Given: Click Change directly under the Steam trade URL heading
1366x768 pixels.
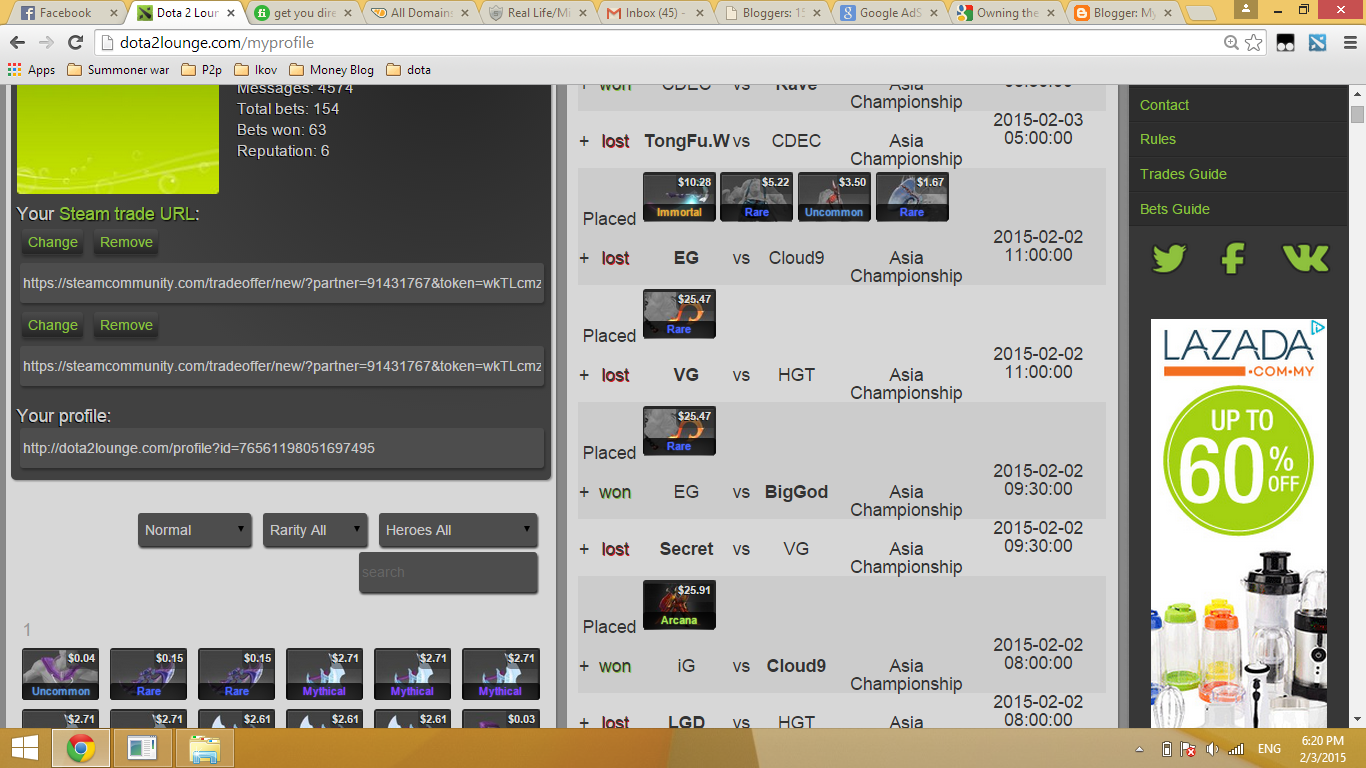Looking at the screenshot, I should (53, 242).
